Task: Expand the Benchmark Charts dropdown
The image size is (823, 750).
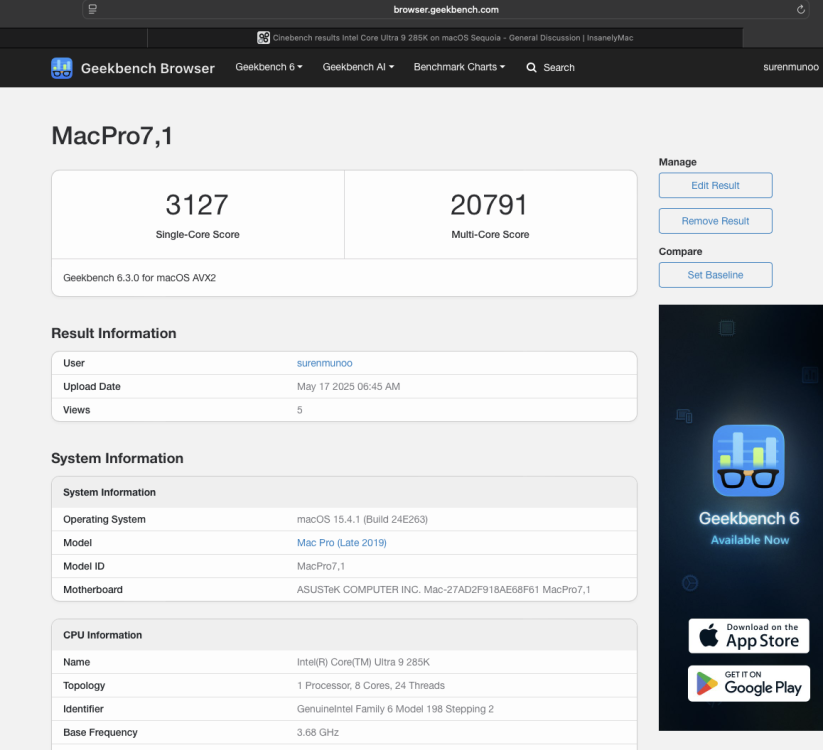Action: click(459, 67)
